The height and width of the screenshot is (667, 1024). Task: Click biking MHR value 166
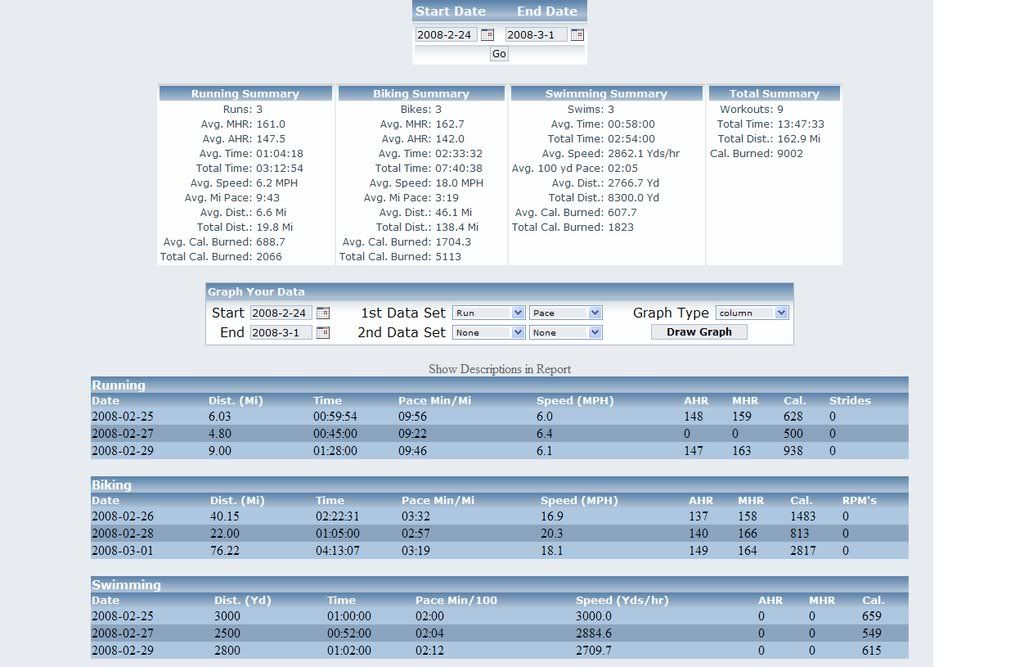[x=748, y=533]
